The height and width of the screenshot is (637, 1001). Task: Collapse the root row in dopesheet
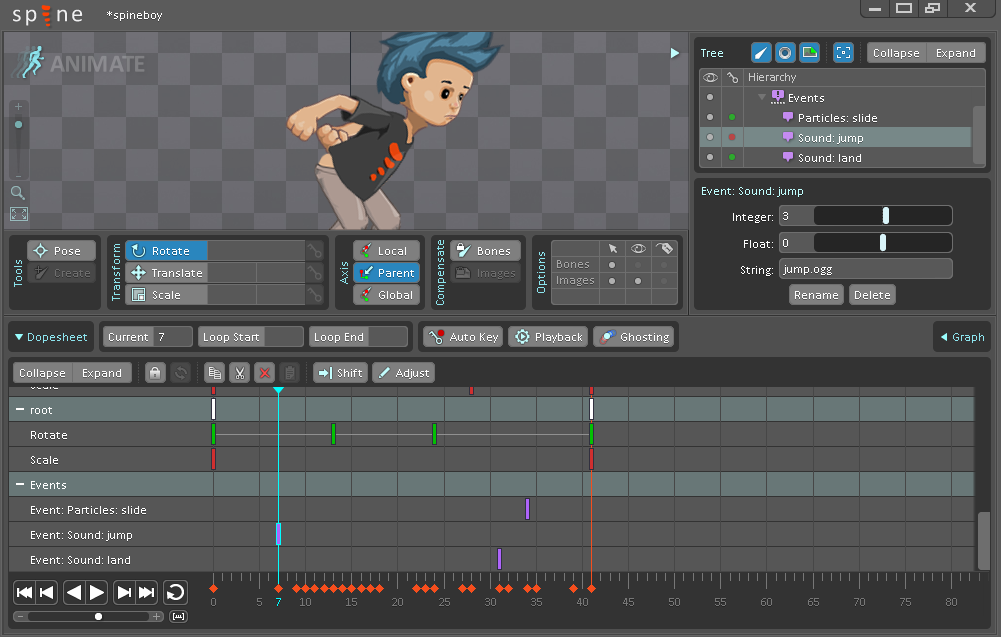(x=19, y=410)
